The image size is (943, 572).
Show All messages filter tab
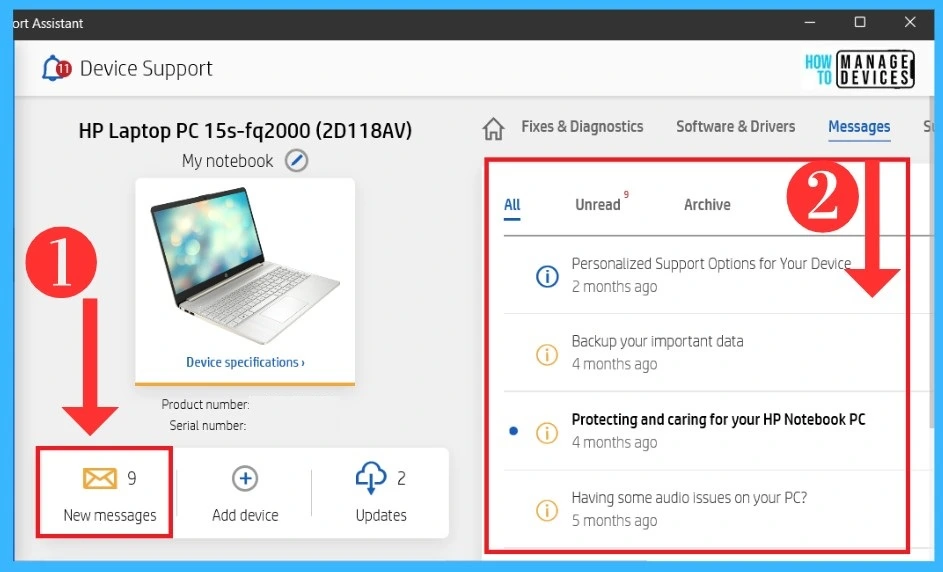(x=512, y=205)
